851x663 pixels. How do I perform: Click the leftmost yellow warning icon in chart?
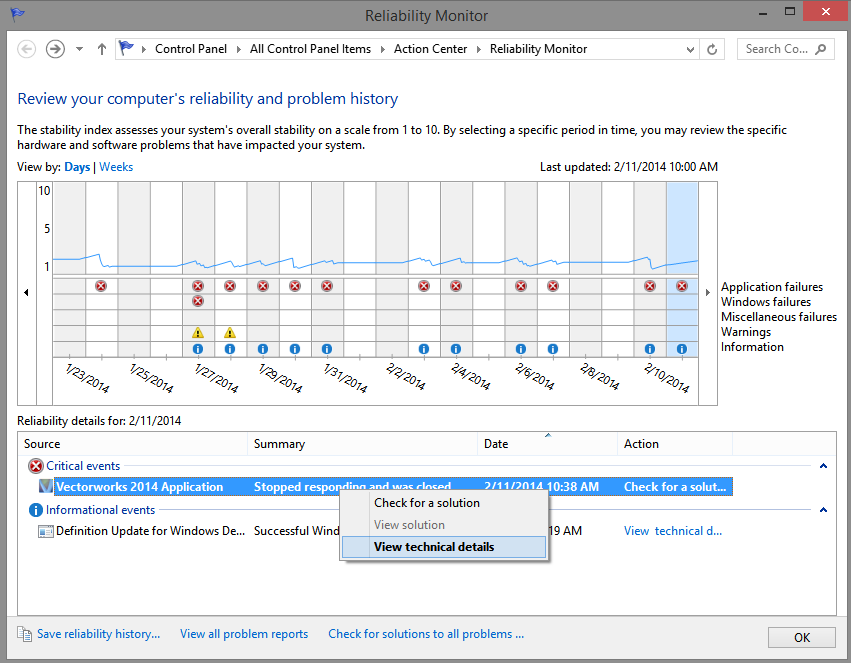coord(198,332)
